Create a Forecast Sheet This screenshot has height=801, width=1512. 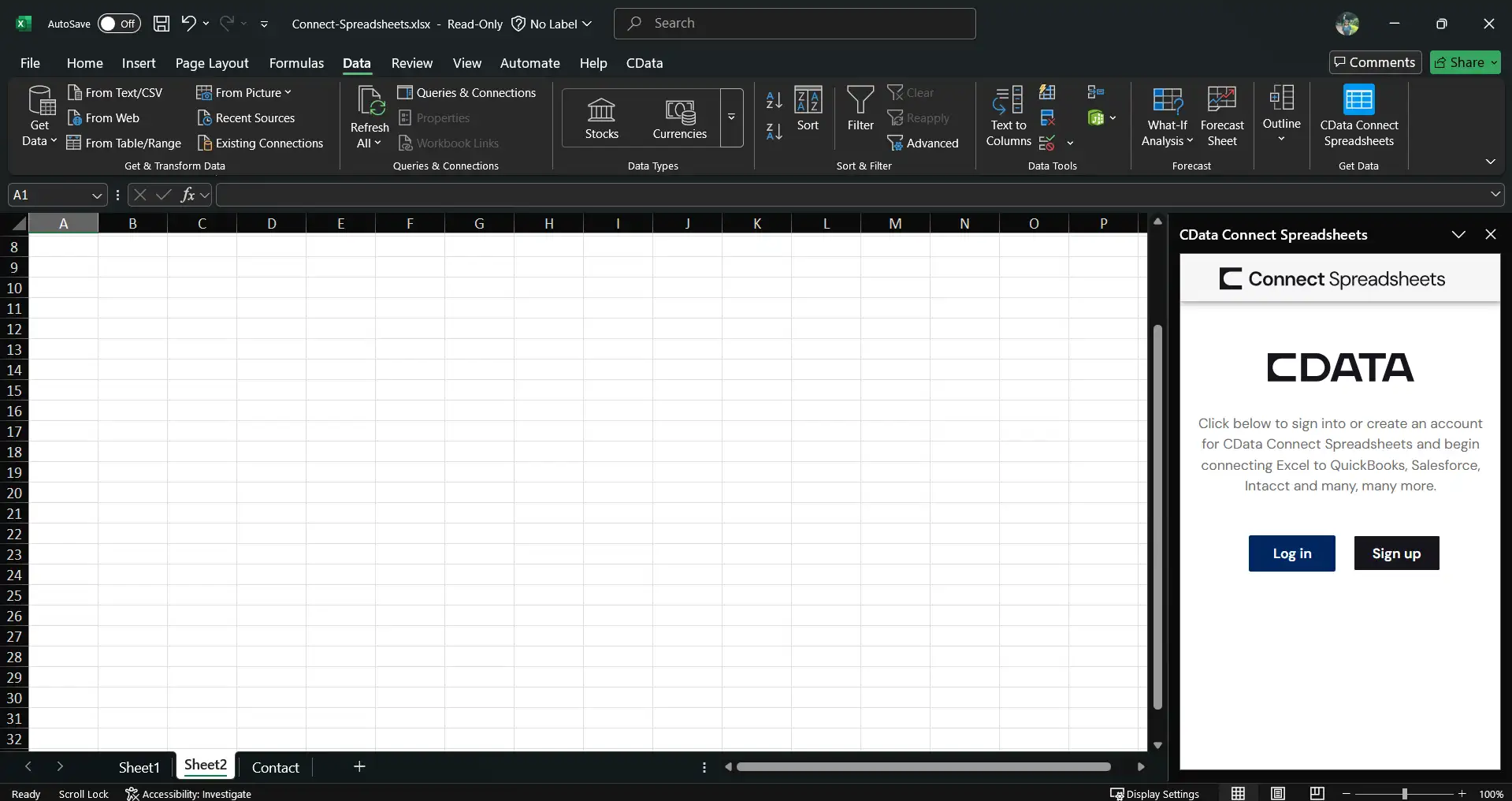coord(1222,117)
